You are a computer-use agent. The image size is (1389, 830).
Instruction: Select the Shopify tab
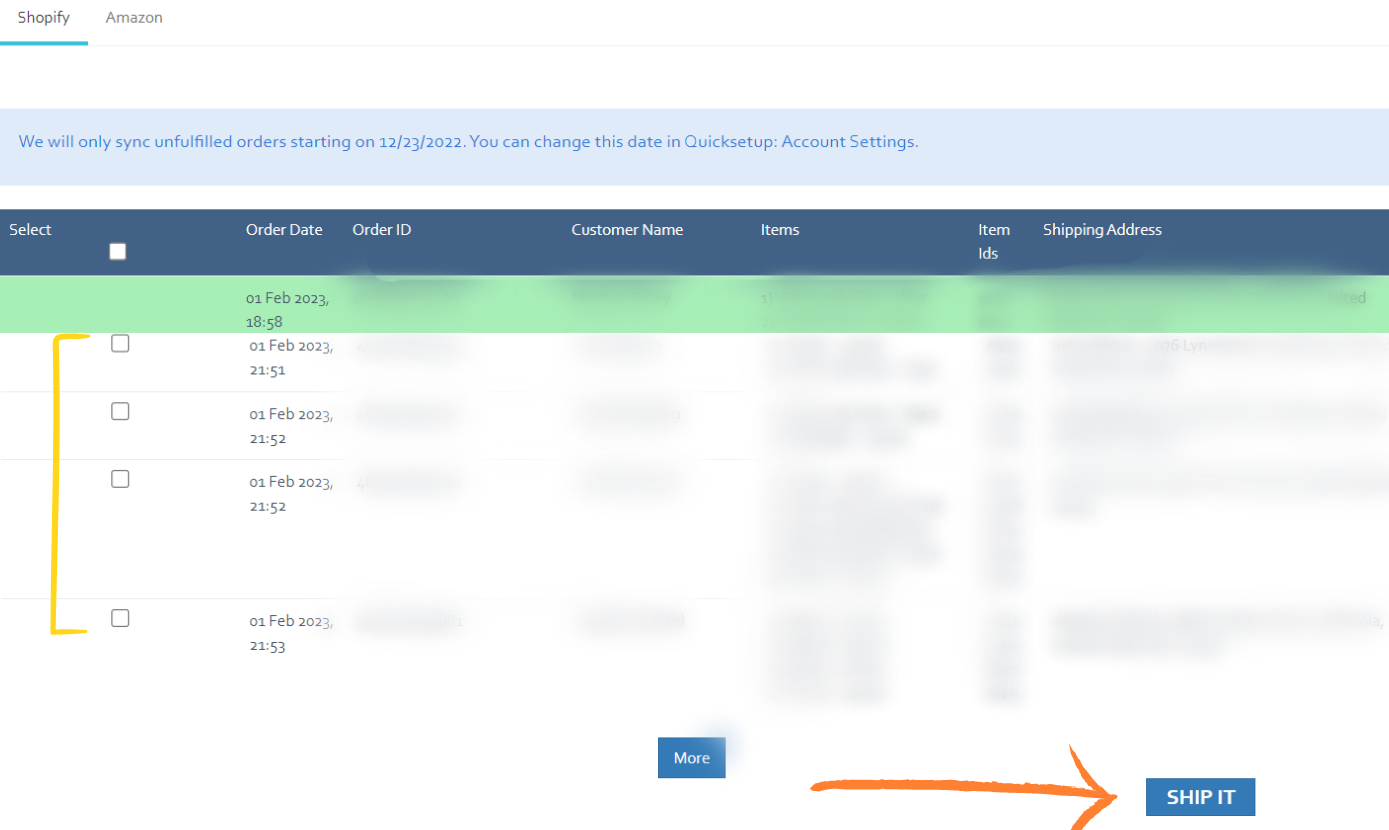pyautogui.click(x=43, y=17)
